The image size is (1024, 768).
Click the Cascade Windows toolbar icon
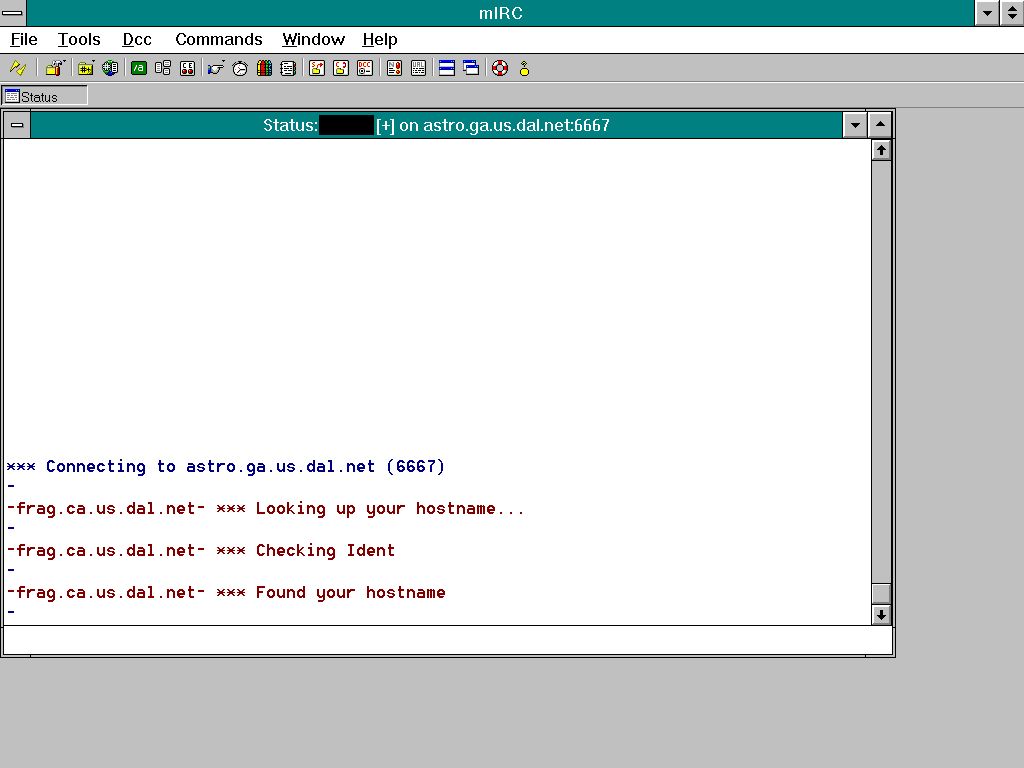(471, 68)
